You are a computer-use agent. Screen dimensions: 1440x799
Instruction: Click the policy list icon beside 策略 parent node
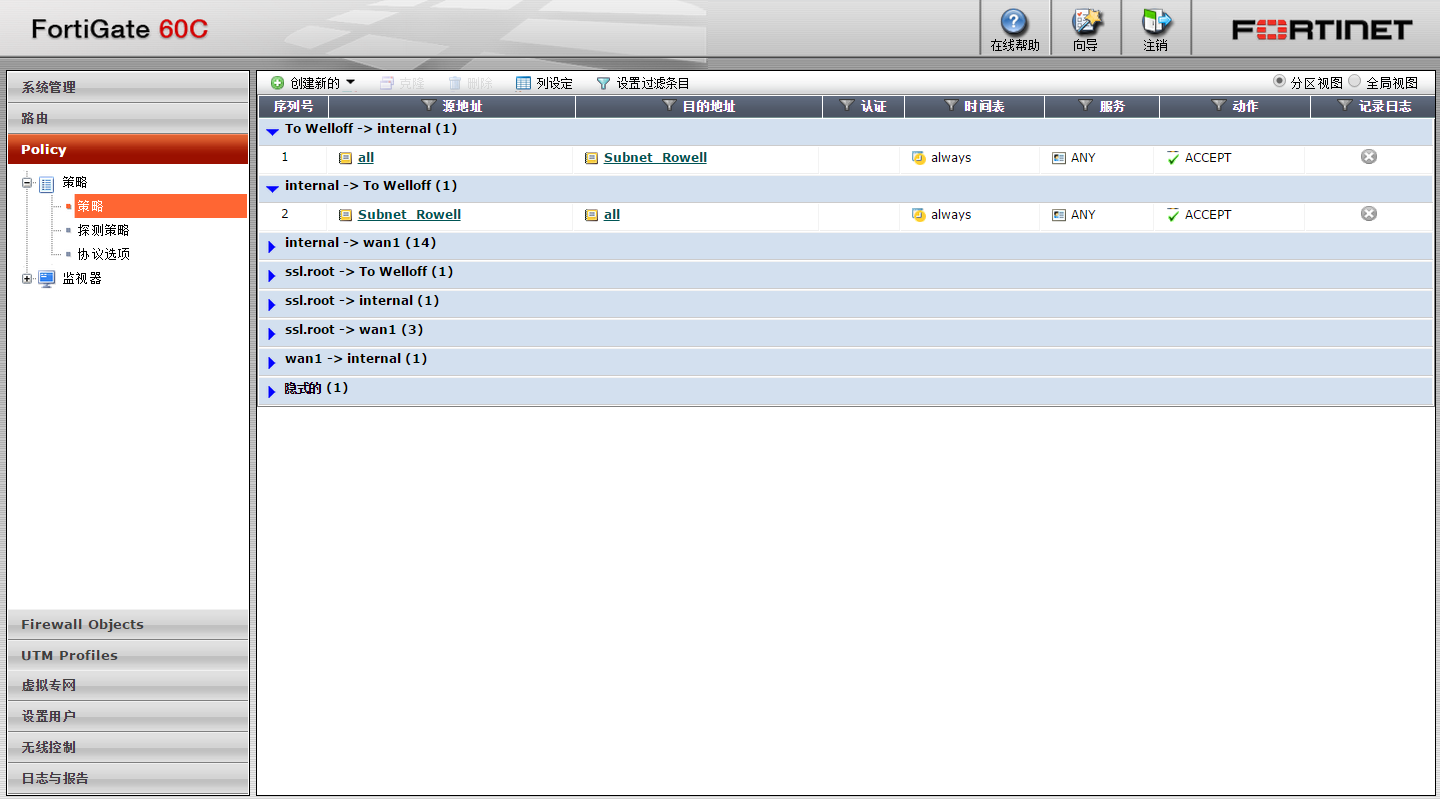pos(46,183)
